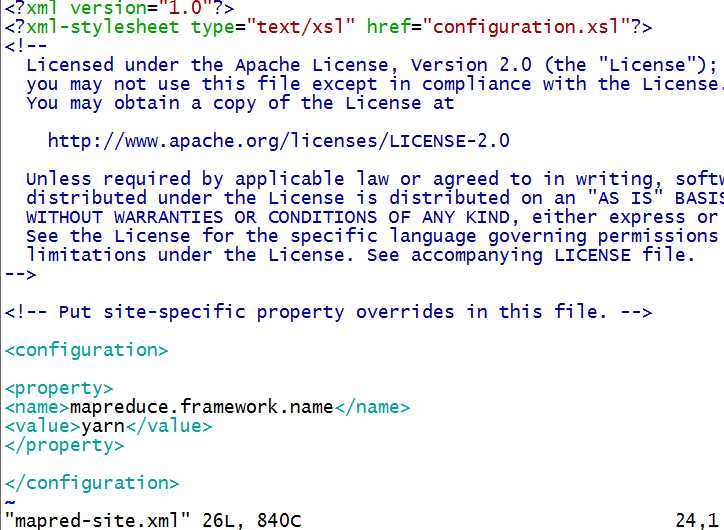Click the value "yarn"
The height and width of the screenshot is (530, 724).
point(103,427)
